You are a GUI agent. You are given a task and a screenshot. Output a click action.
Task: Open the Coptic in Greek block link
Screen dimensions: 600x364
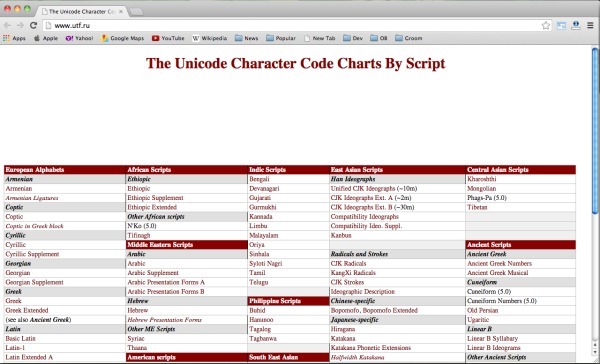tap(34, 226)
